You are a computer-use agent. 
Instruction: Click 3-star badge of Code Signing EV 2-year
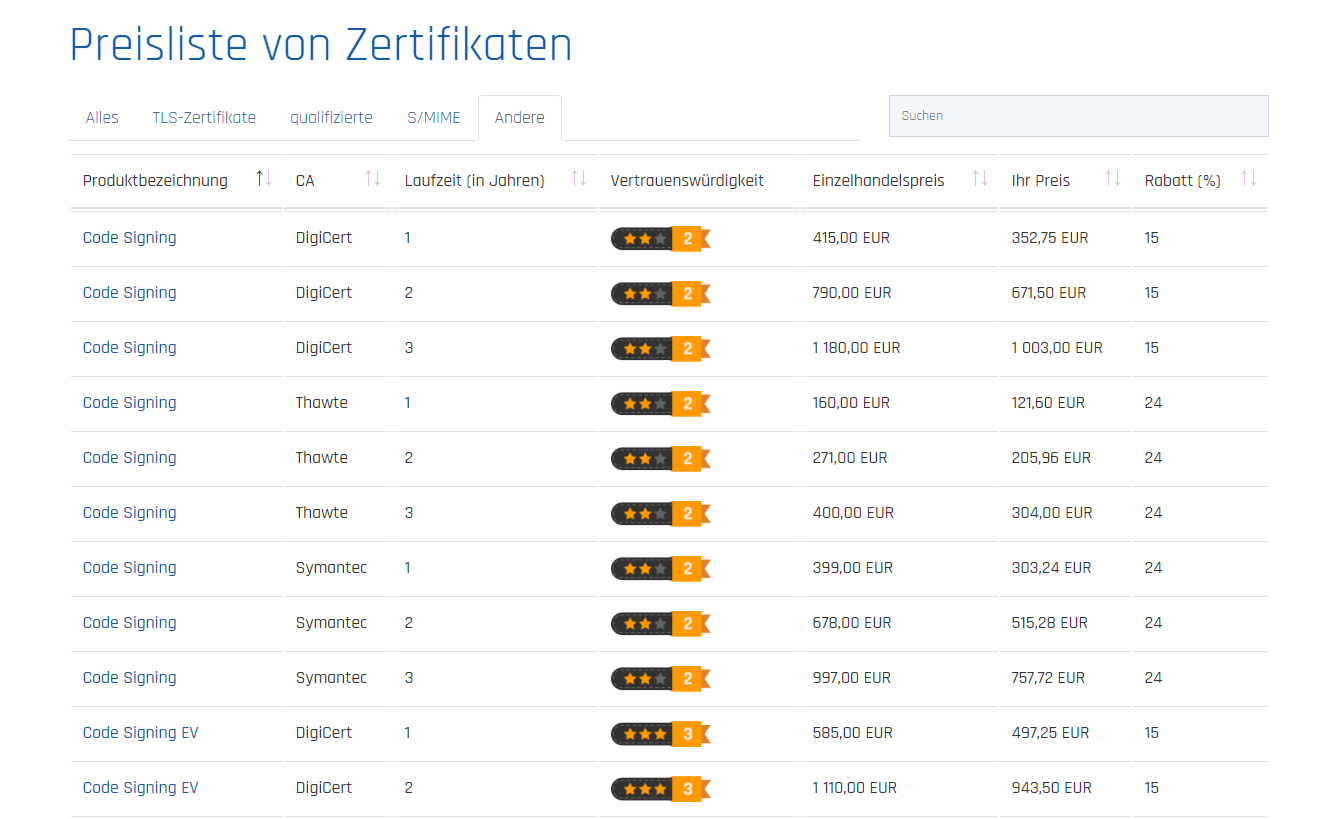(x=661, y=789)
